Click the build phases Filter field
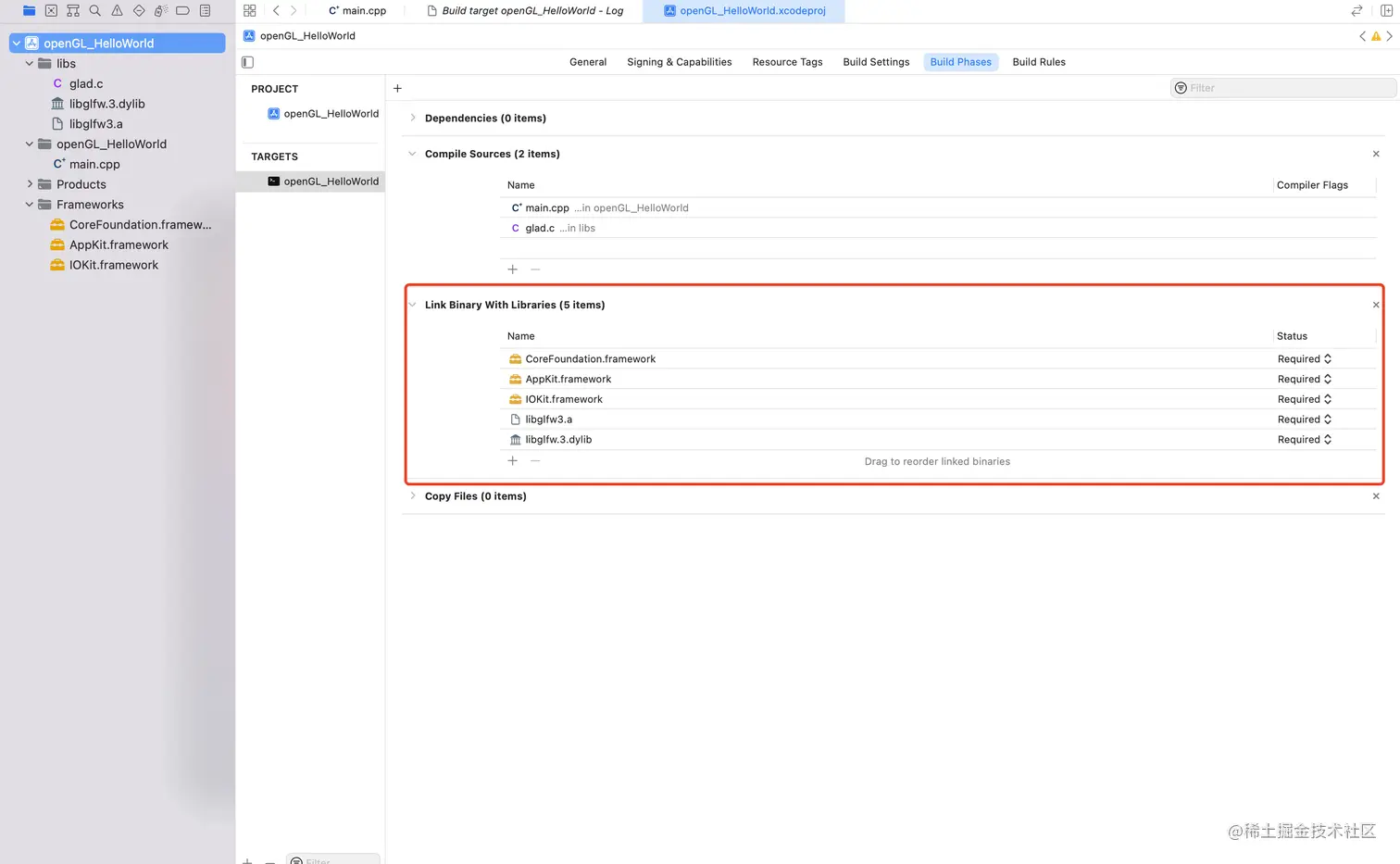1400x864 pixels. point(1283,88)
